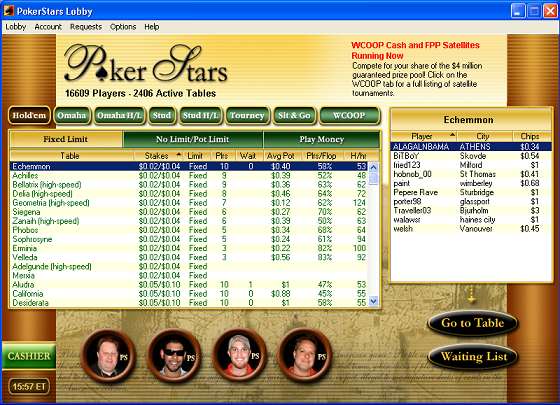Click the table list scrollbar thumb
Viewport: 560px width, 405px height.
(x=373, y=178)
